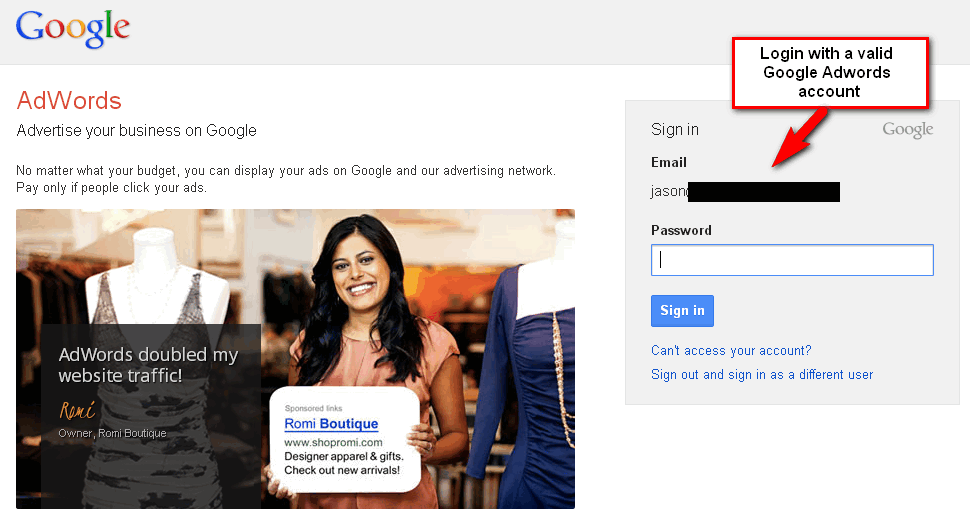Click the "Designer apparel & gifts." ad text

point(344,456)
